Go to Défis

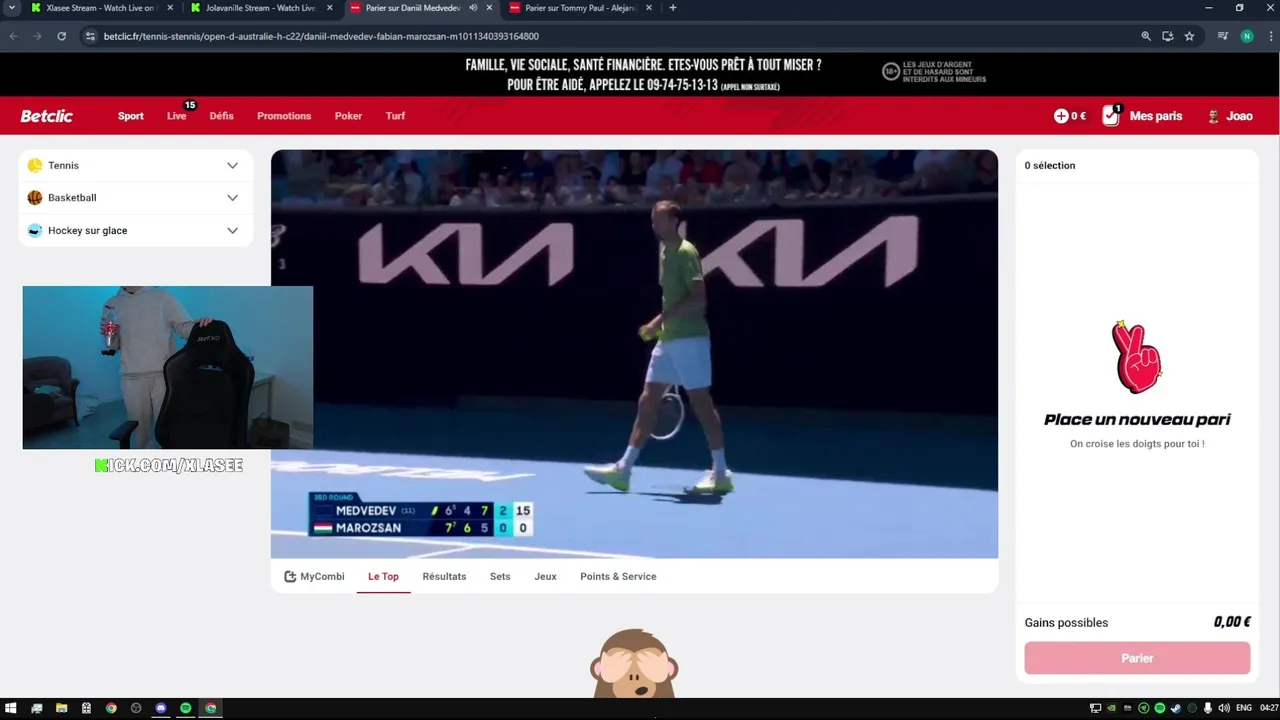(x=221, y=116)
